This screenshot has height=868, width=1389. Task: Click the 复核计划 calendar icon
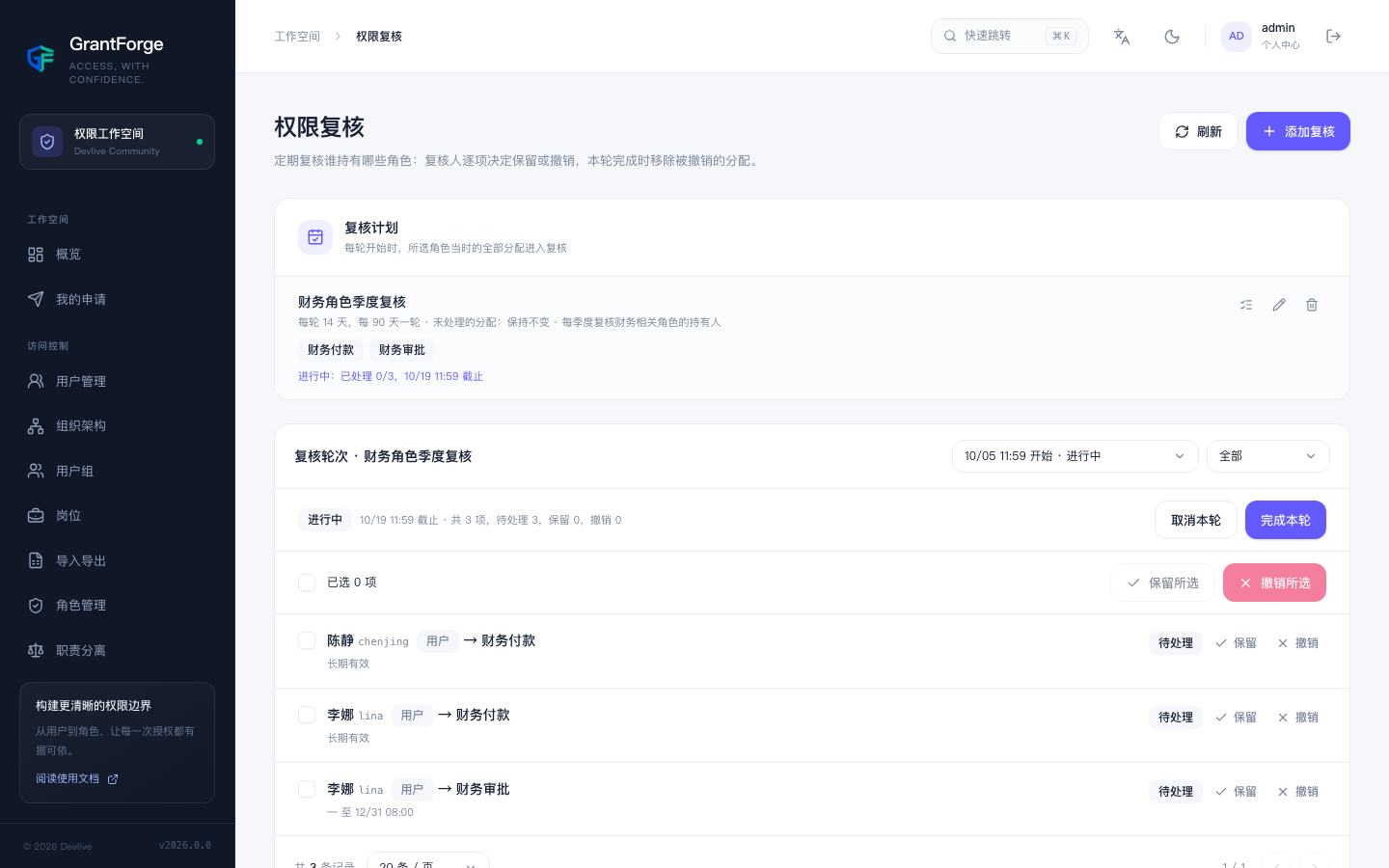[315, 237]
